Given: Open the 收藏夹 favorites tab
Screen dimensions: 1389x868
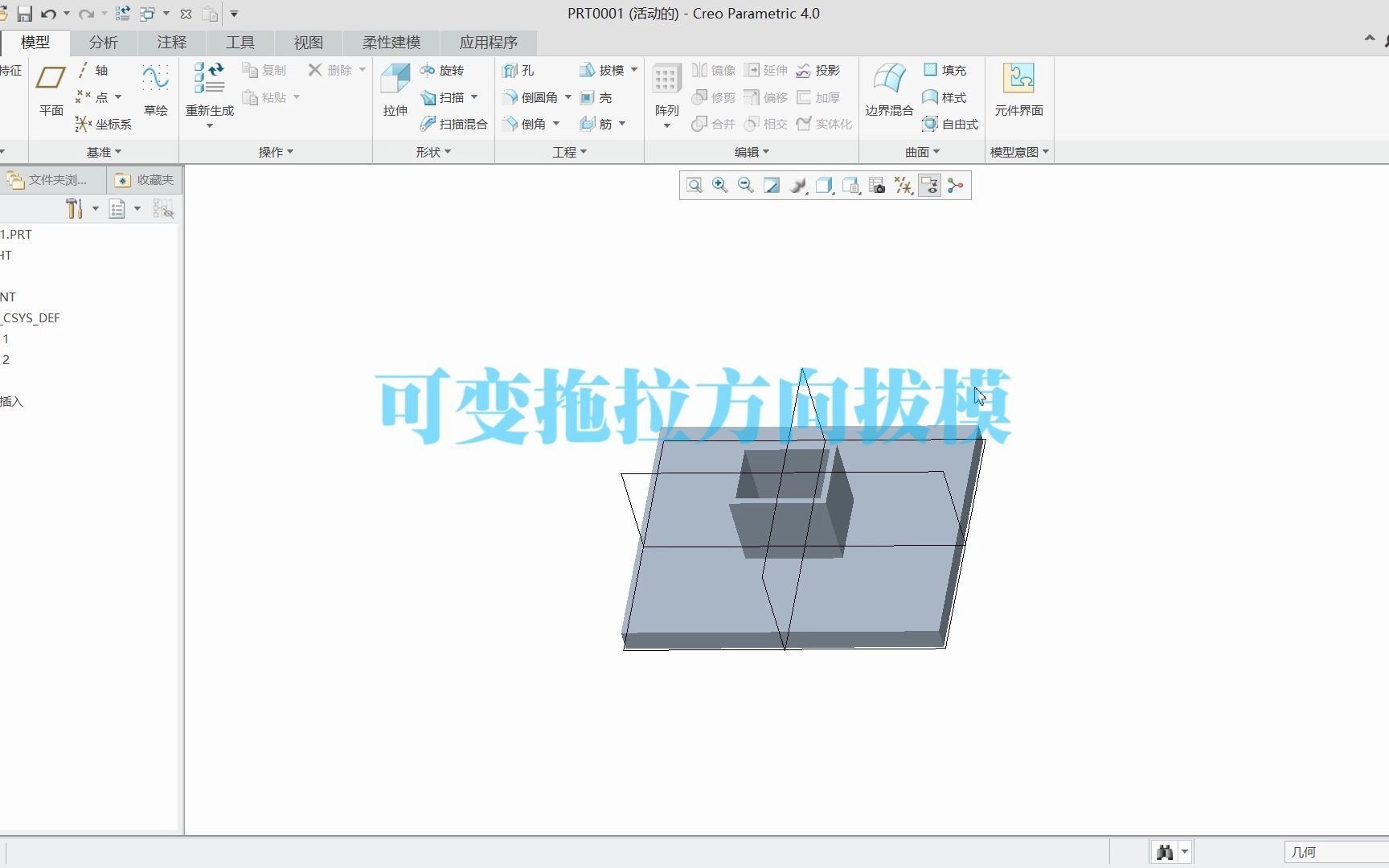Looking at the screenshot, I should pyautogui.click(x=145, y=180).
